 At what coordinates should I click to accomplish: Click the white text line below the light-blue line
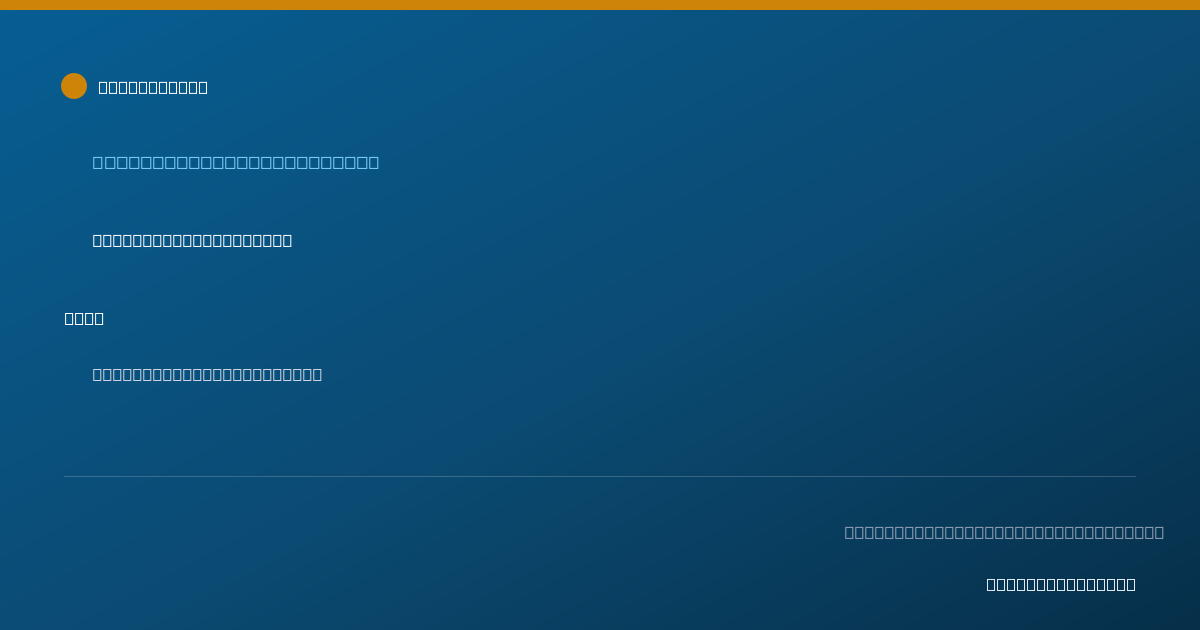point(192,240)
